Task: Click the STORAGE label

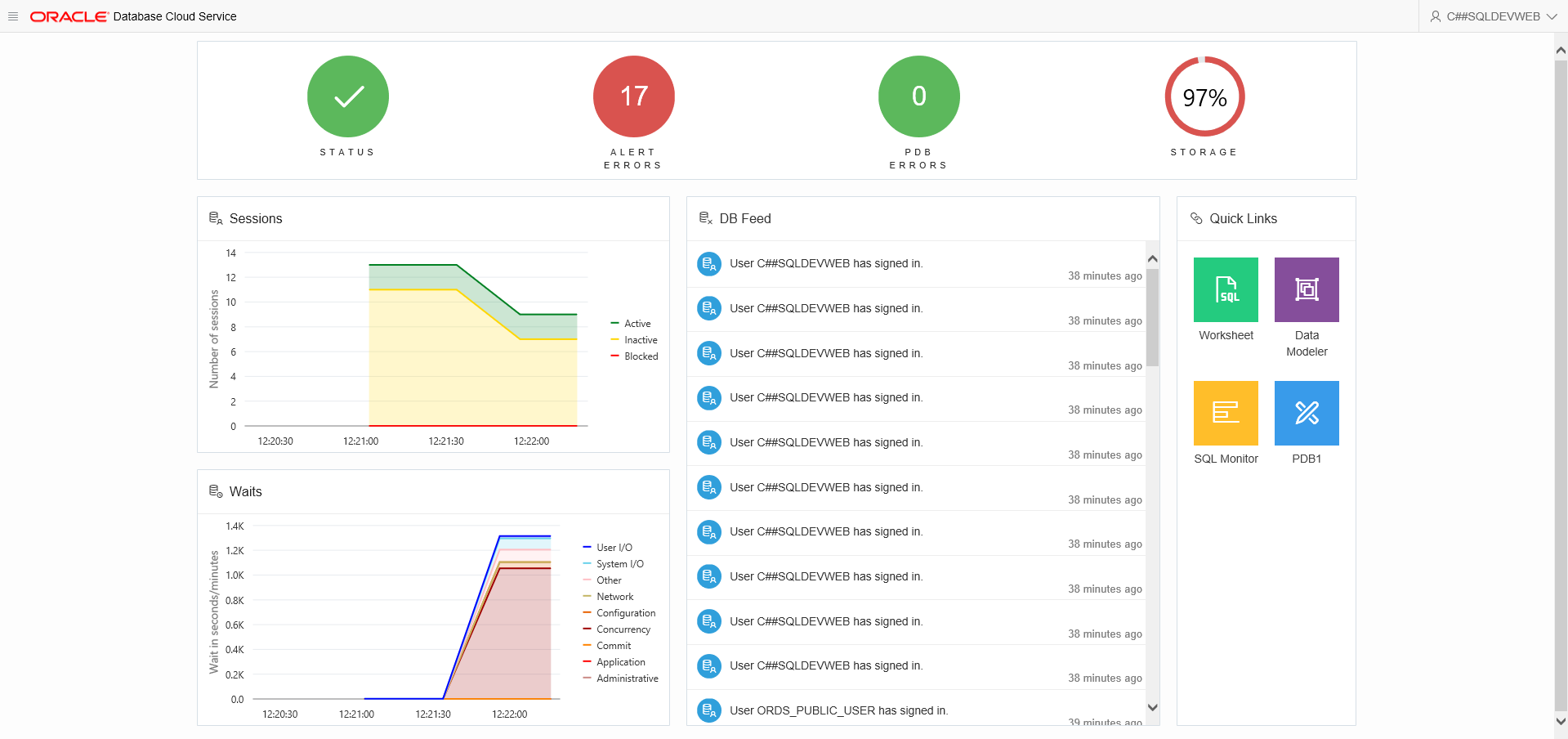Action: [x=1204, y=152]
